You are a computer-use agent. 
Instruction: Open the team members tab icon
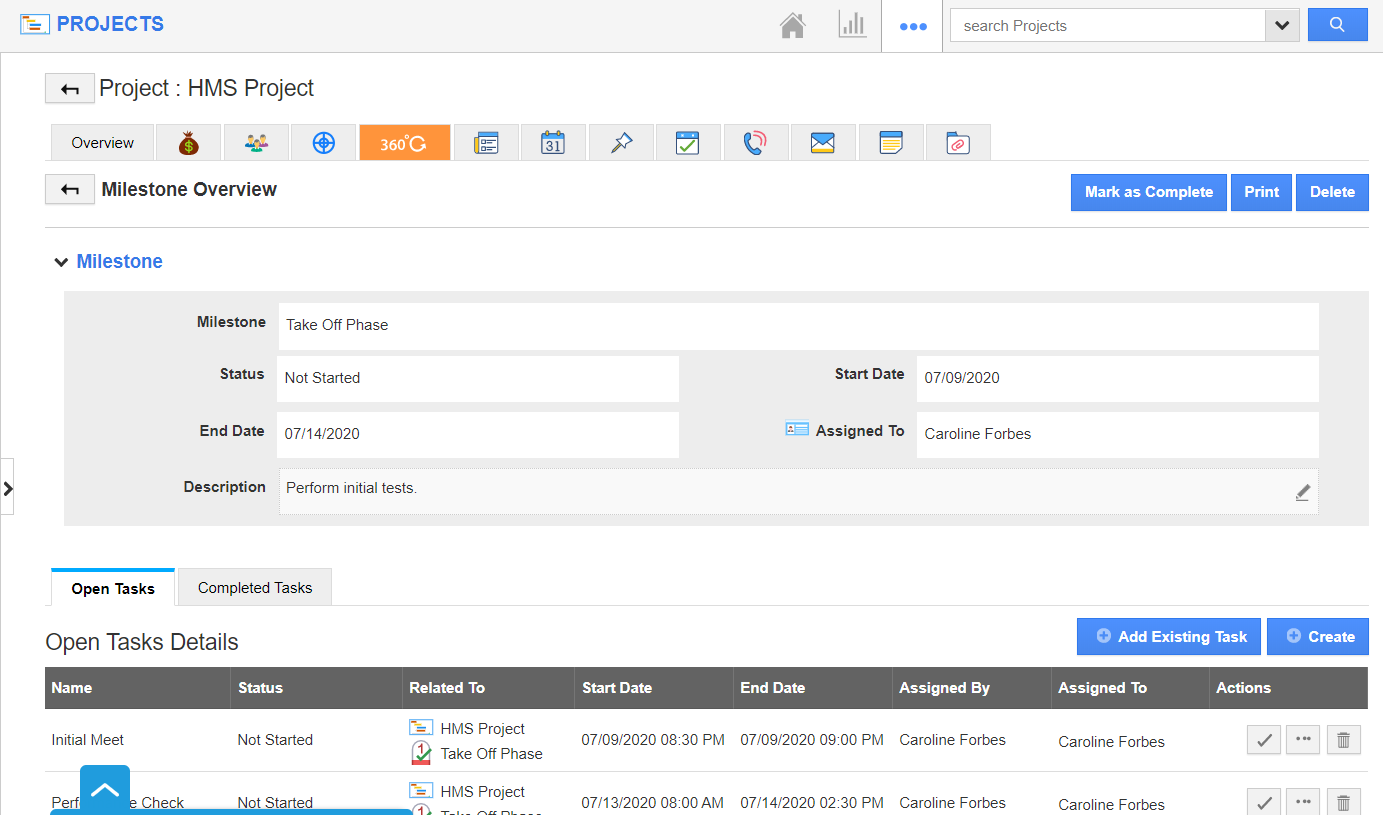click(x=256, y=143)
